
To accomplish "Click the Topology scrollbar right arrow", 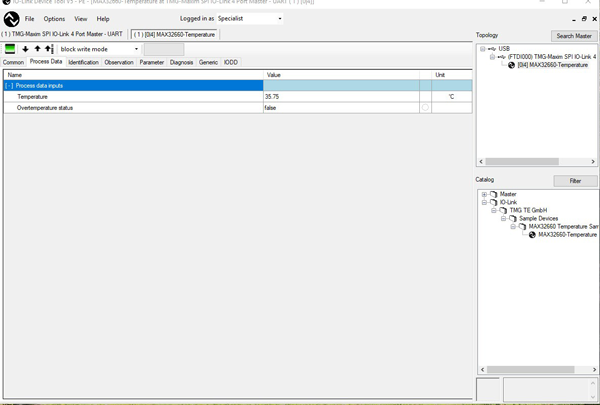I will [593, 162].
